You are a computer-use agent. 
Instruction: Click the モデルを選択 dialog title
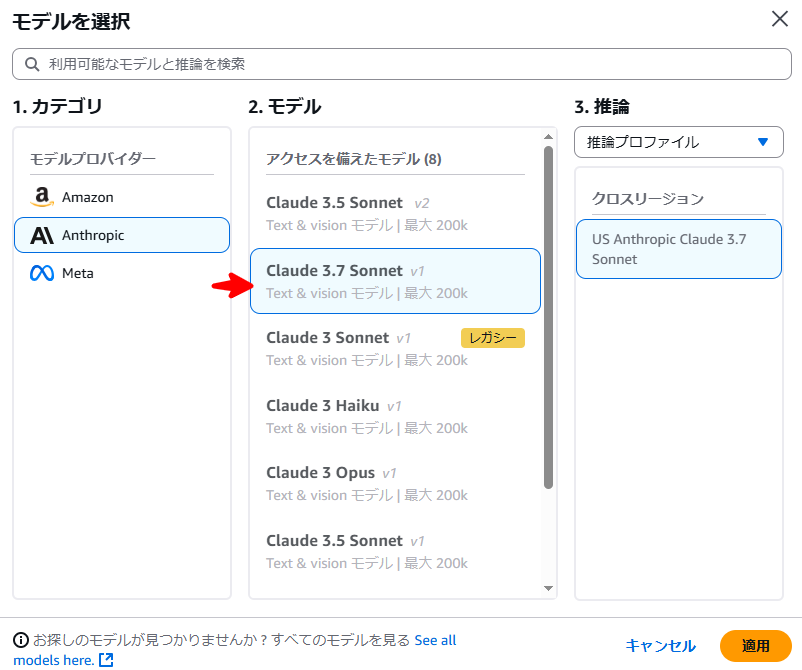pos(71,21)
